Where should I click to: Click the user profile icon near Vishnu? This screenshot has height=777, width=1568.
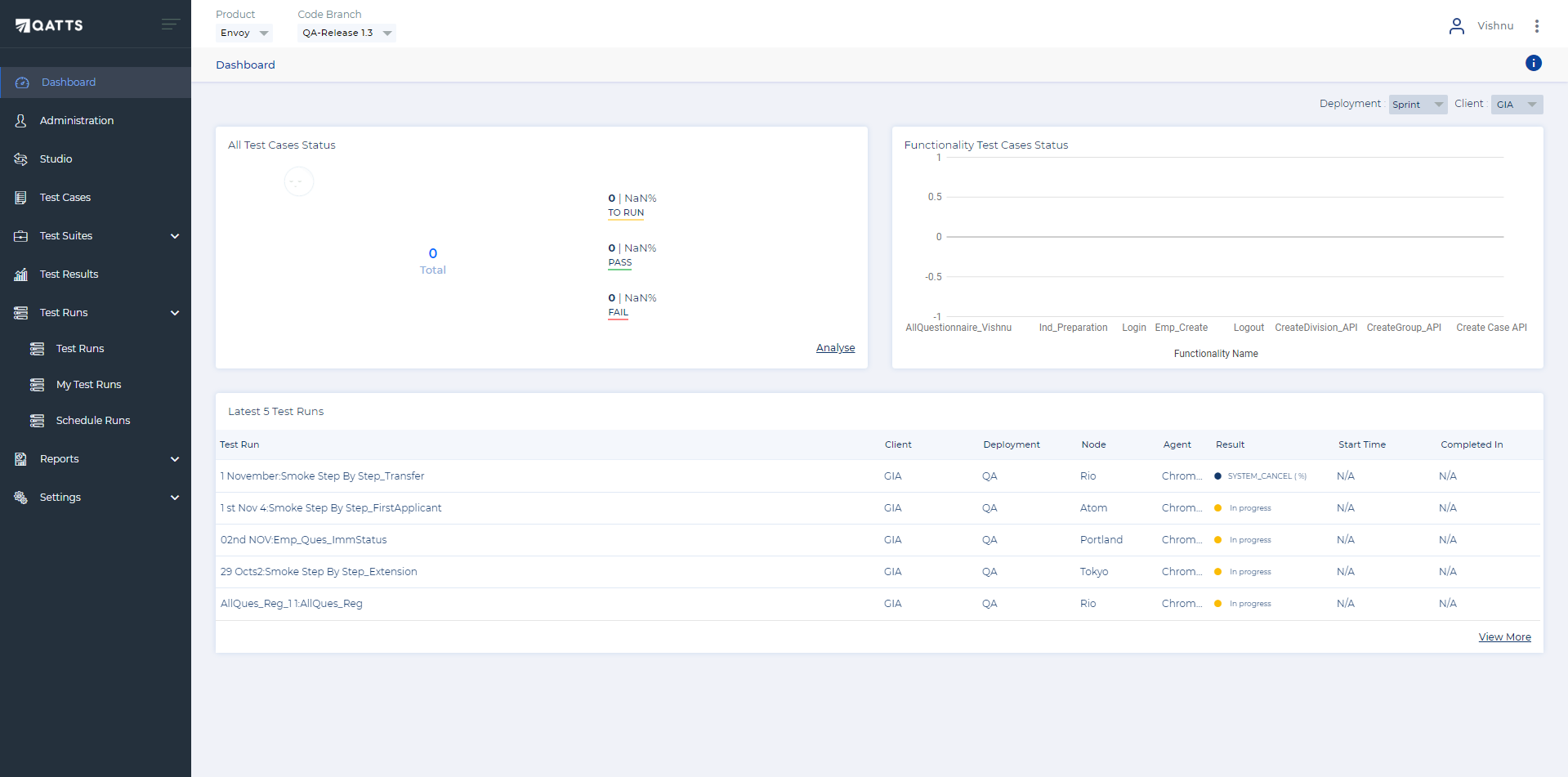pyautogui.click(x=1457, y=25)
